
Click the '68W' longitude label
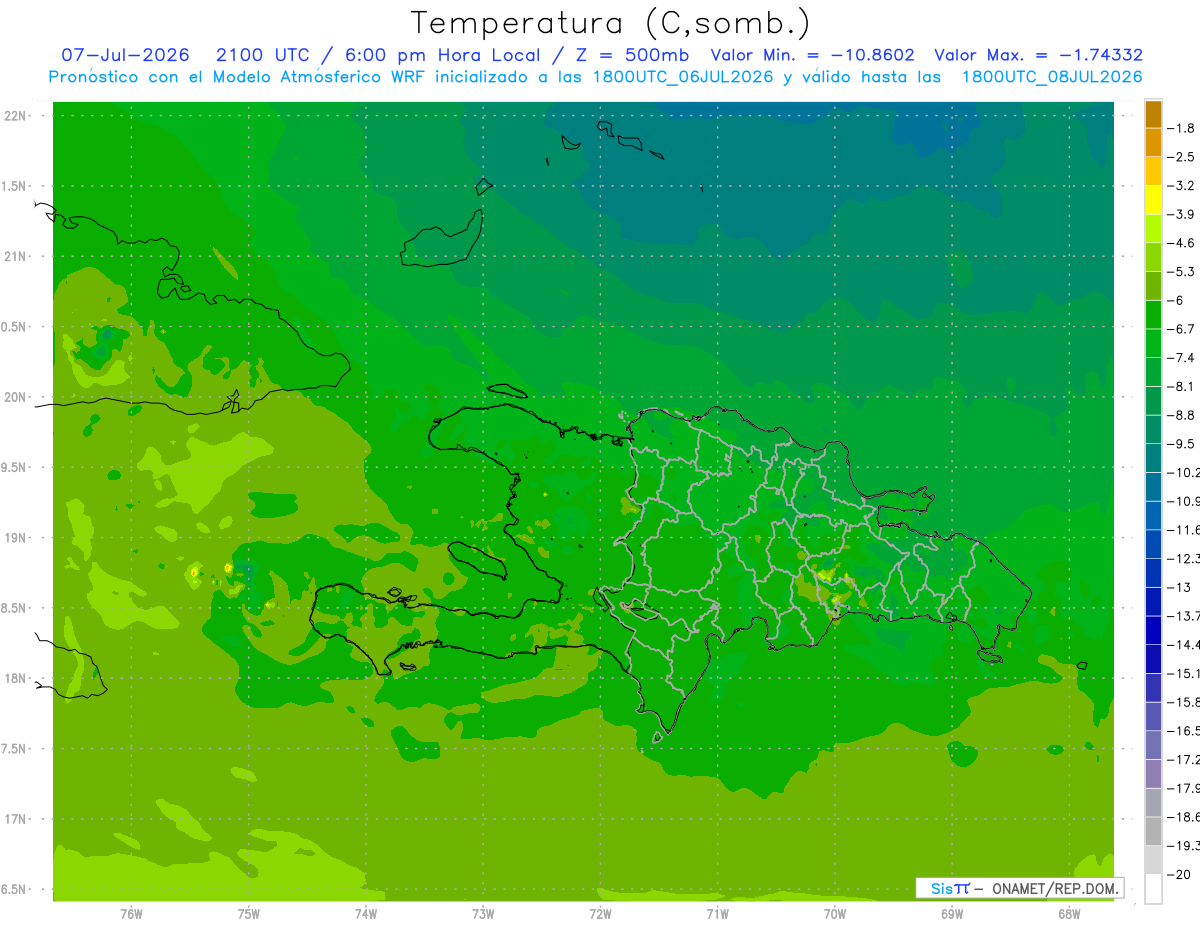point(1069,914)
